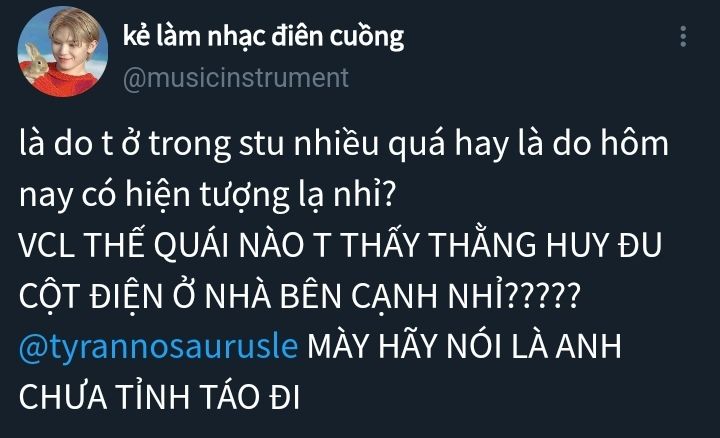The image size is (720, 438).
Task: Click the question marks after 'NHỈ'
Action: point(543,297)
